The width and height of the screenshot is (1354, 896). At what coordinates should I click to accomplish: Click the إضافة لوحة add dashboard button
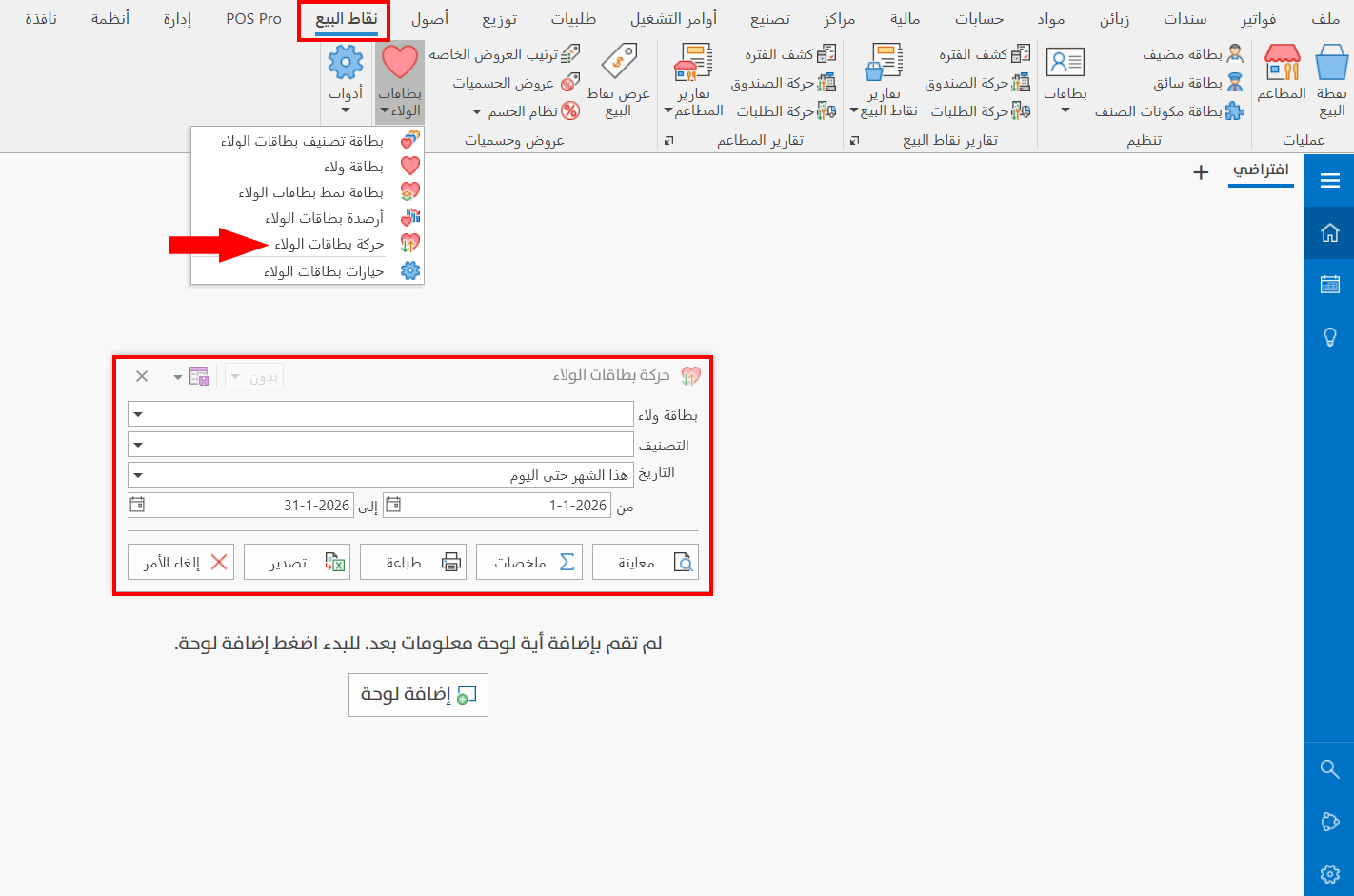click(418, 695)
